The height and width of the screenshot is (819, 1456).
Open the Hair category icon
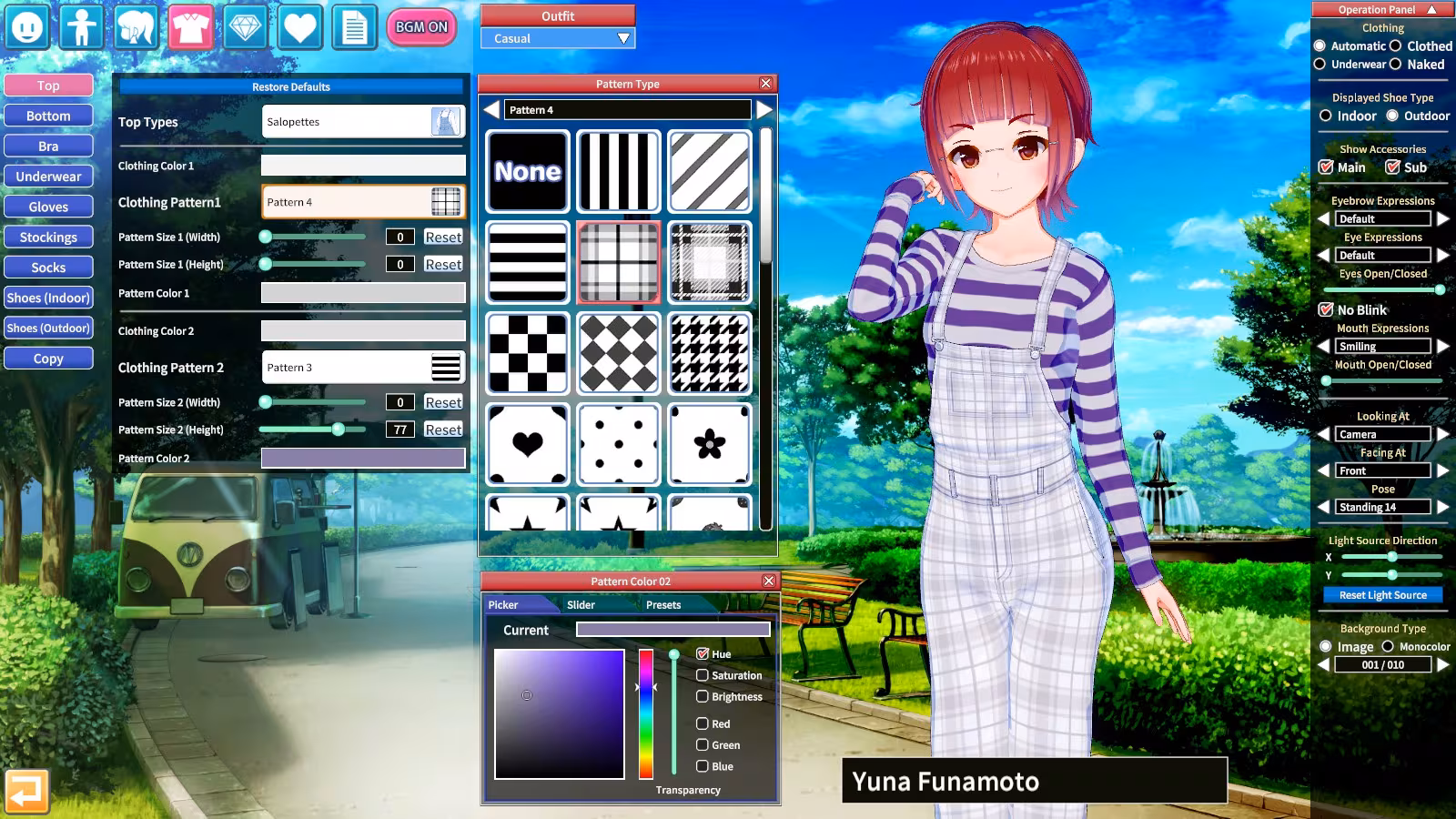[136, 27]
